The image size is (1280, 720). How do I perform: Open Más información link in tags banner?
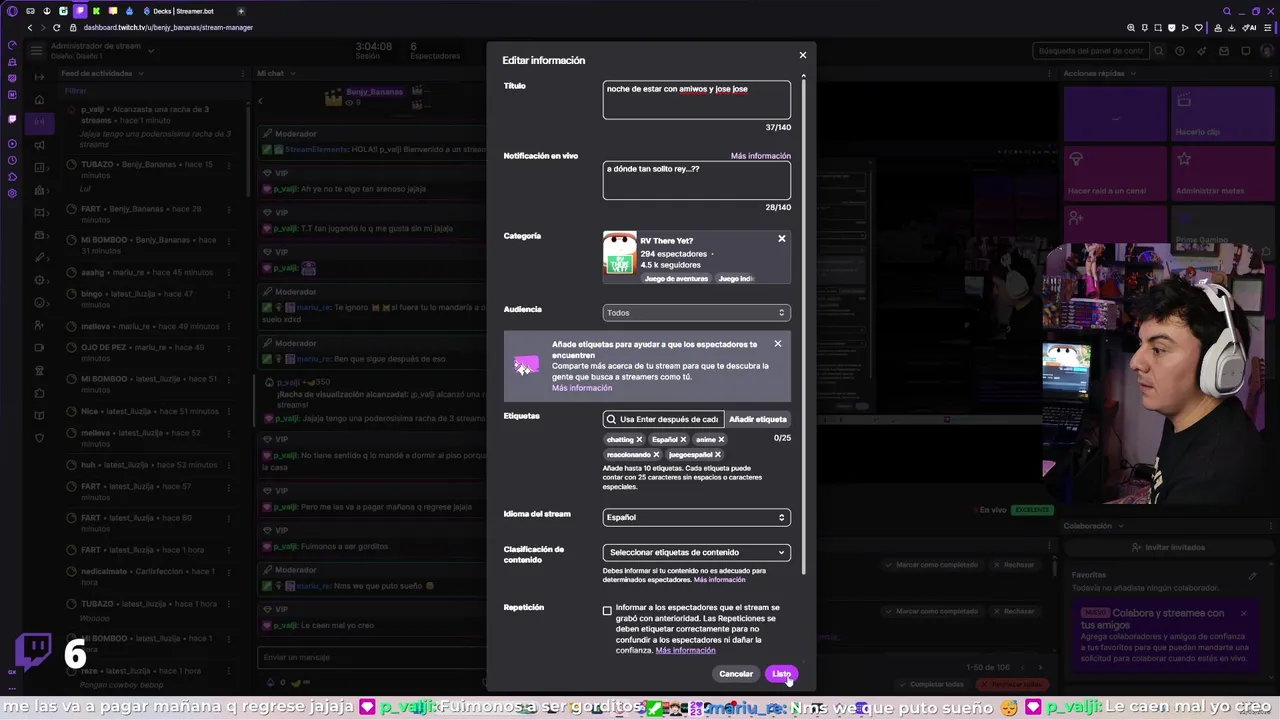point(581,388)
